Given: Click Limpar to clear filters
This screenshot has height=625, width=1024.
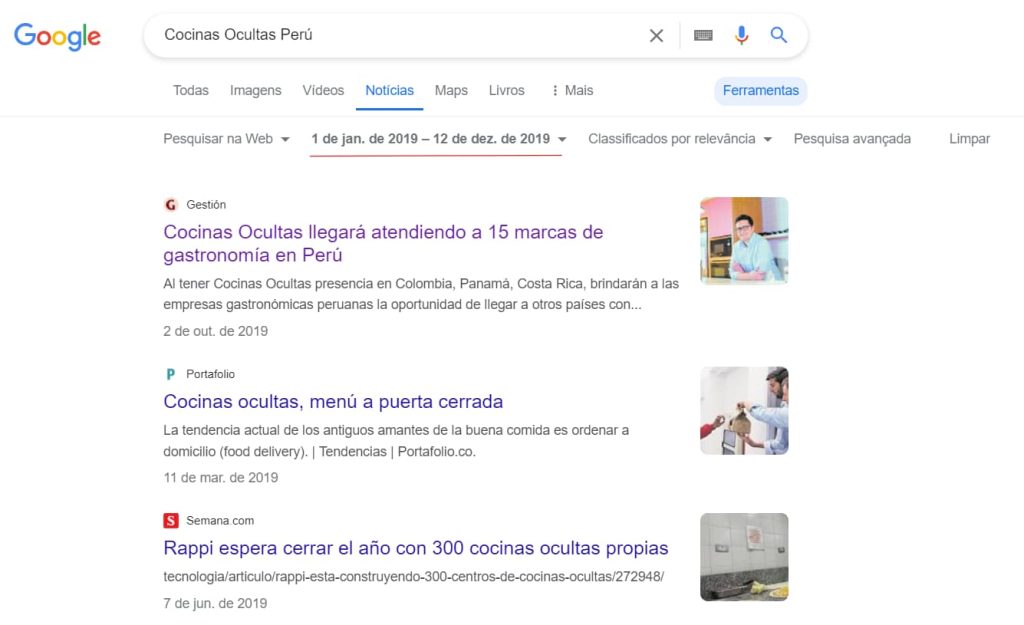Looking at the screenshot, I should [969, 138].
